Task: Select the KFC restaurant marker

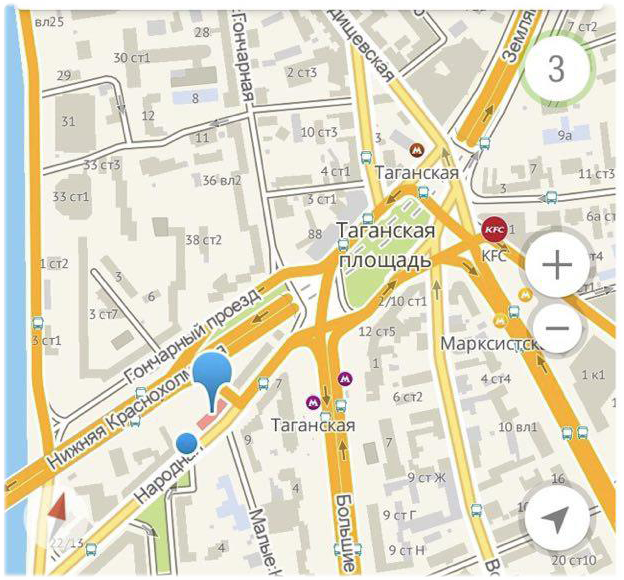Action: click(x=494, y=230)
